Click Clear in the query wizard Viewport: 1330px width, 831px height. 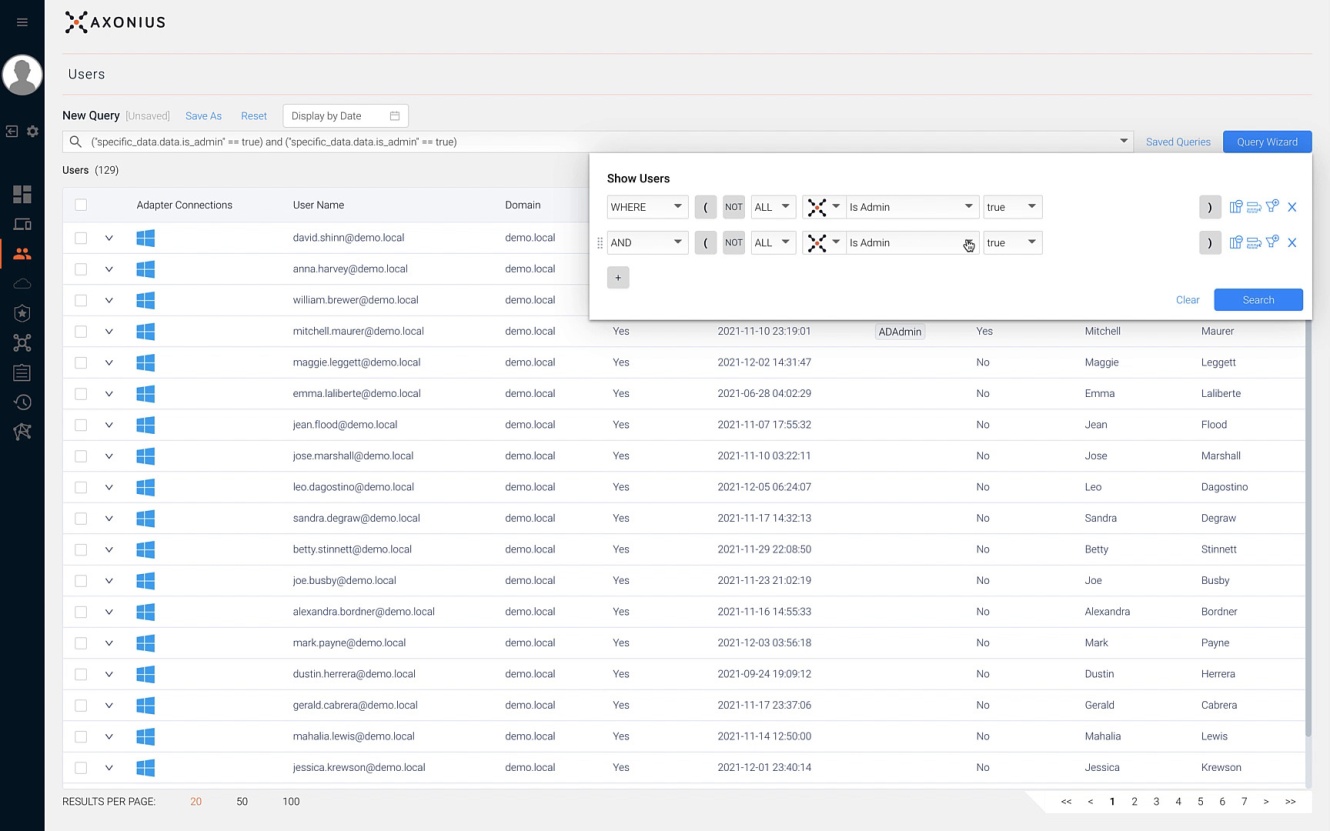pos(1187,300)
